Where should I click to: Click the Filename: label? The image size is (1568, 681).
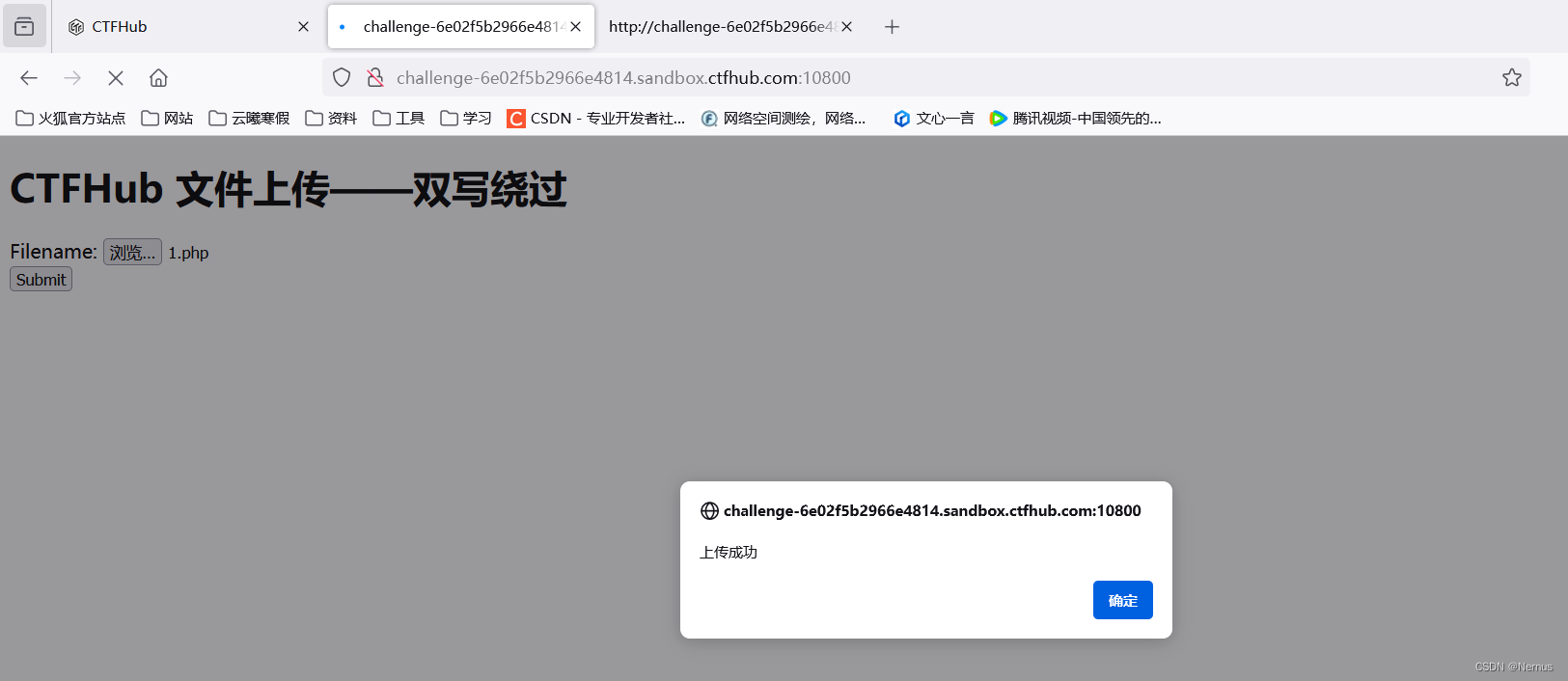pos(54,252)
